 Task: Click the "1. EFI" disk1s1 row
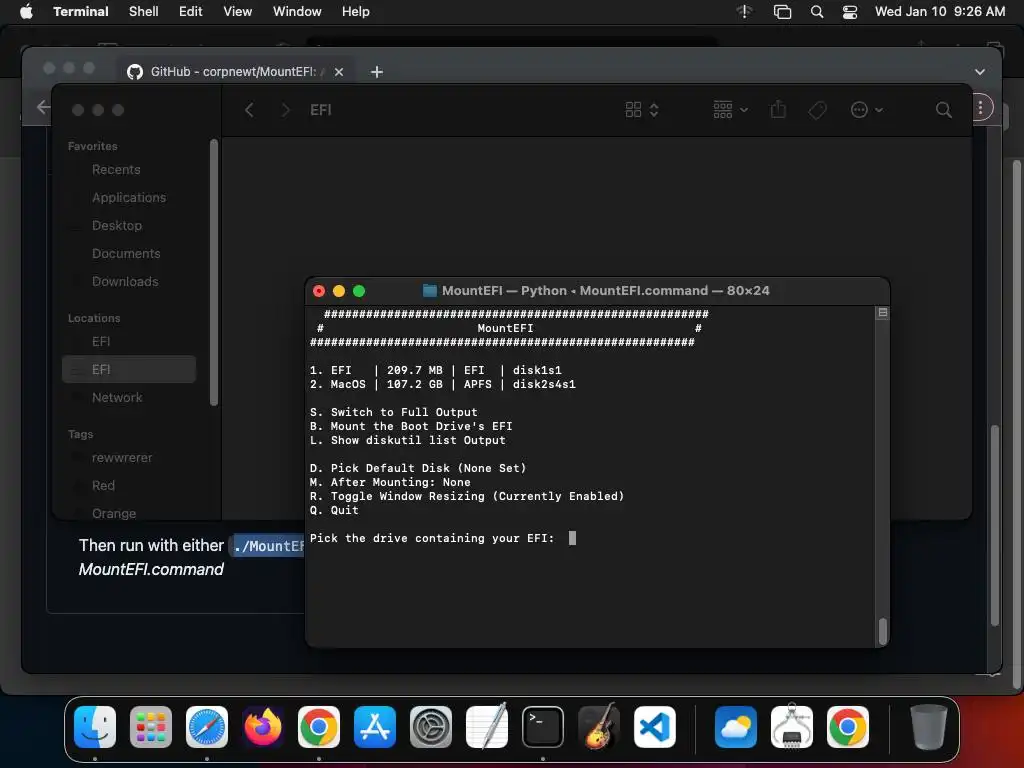(x=436, y=370)
